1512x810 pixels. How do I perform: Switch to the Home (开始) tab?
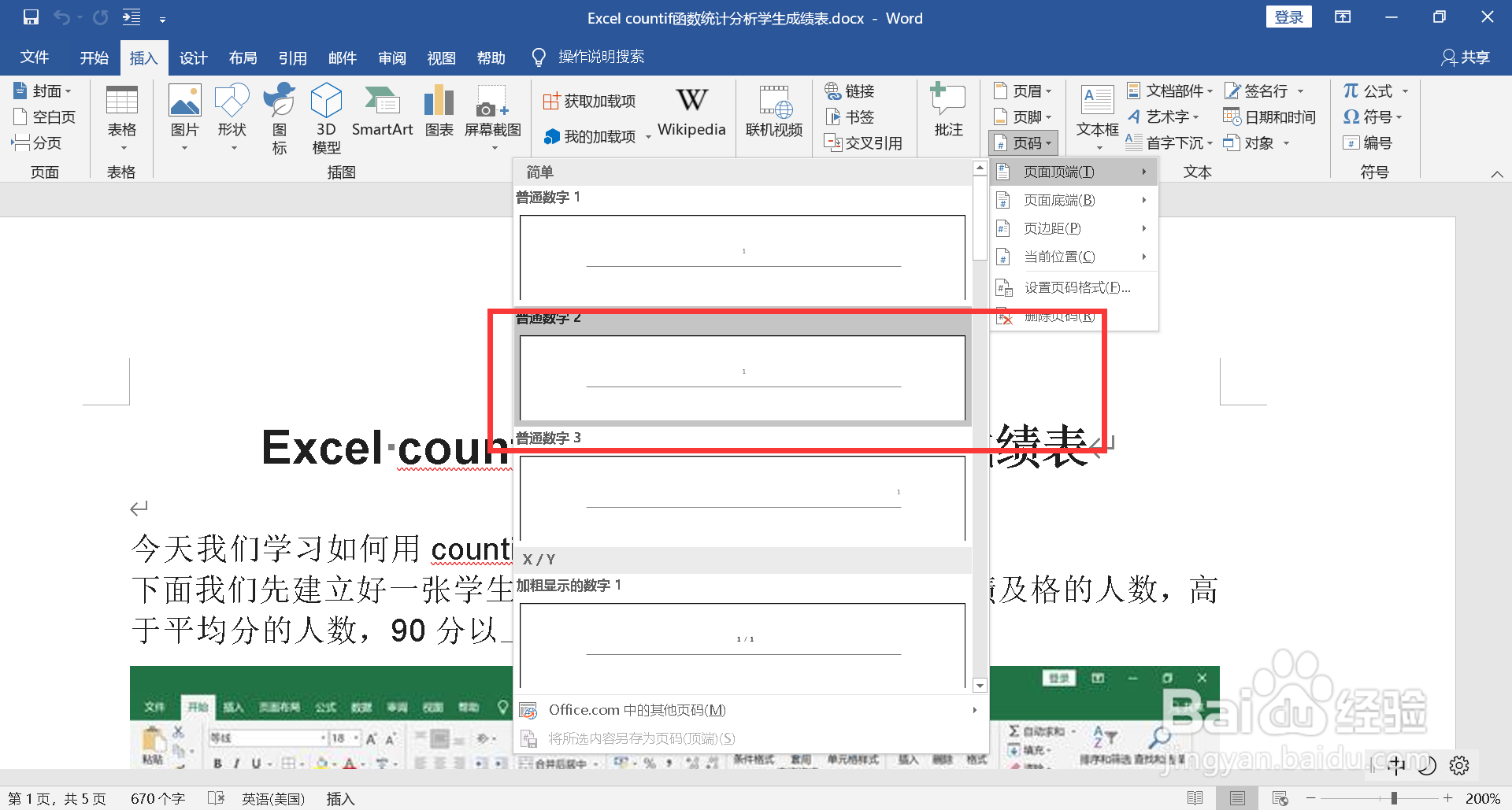[94, 57]
